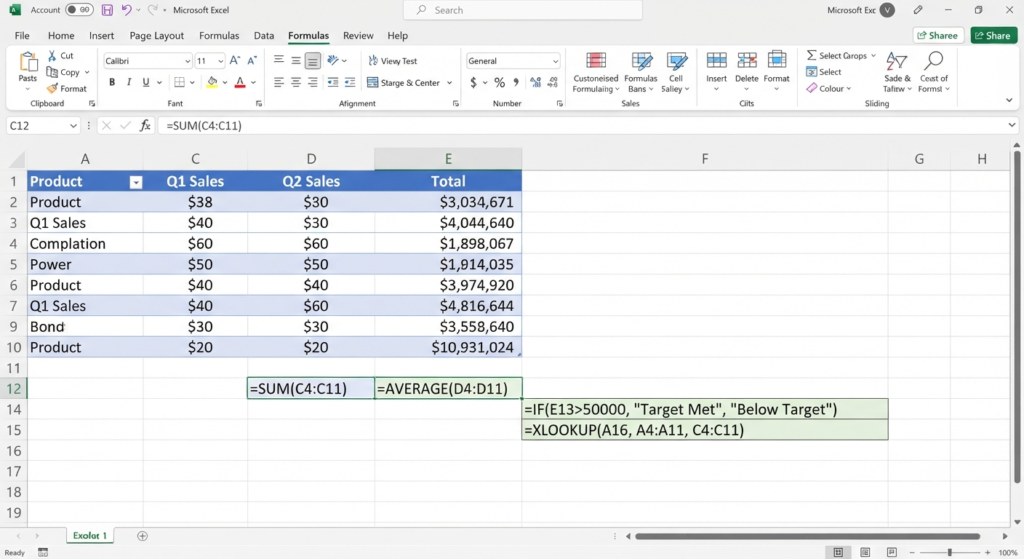Click Increase Decimal icon
The image size is (1024, 559).
[x=536, y=82]
